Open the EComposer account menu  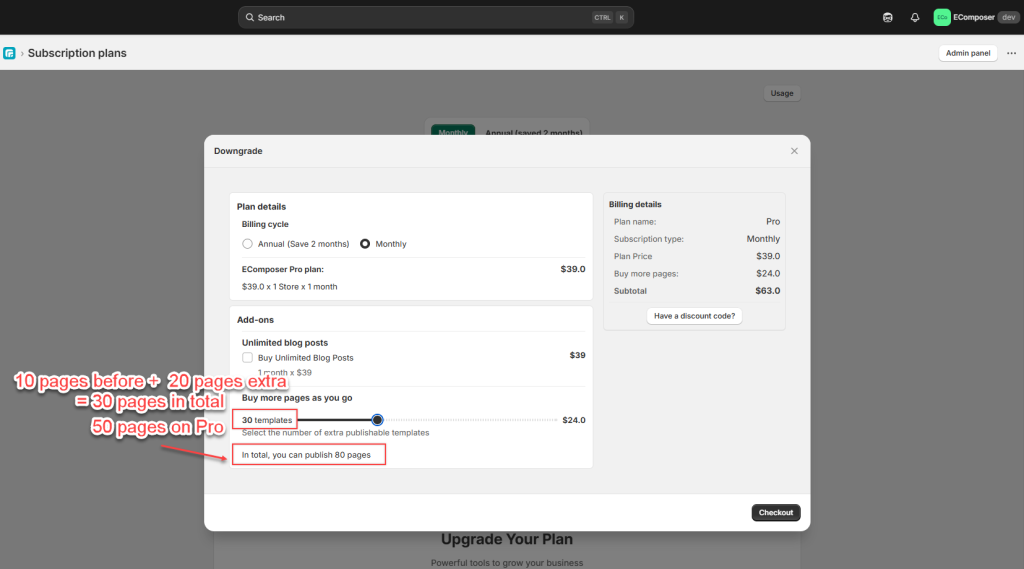tap(976, 18)
